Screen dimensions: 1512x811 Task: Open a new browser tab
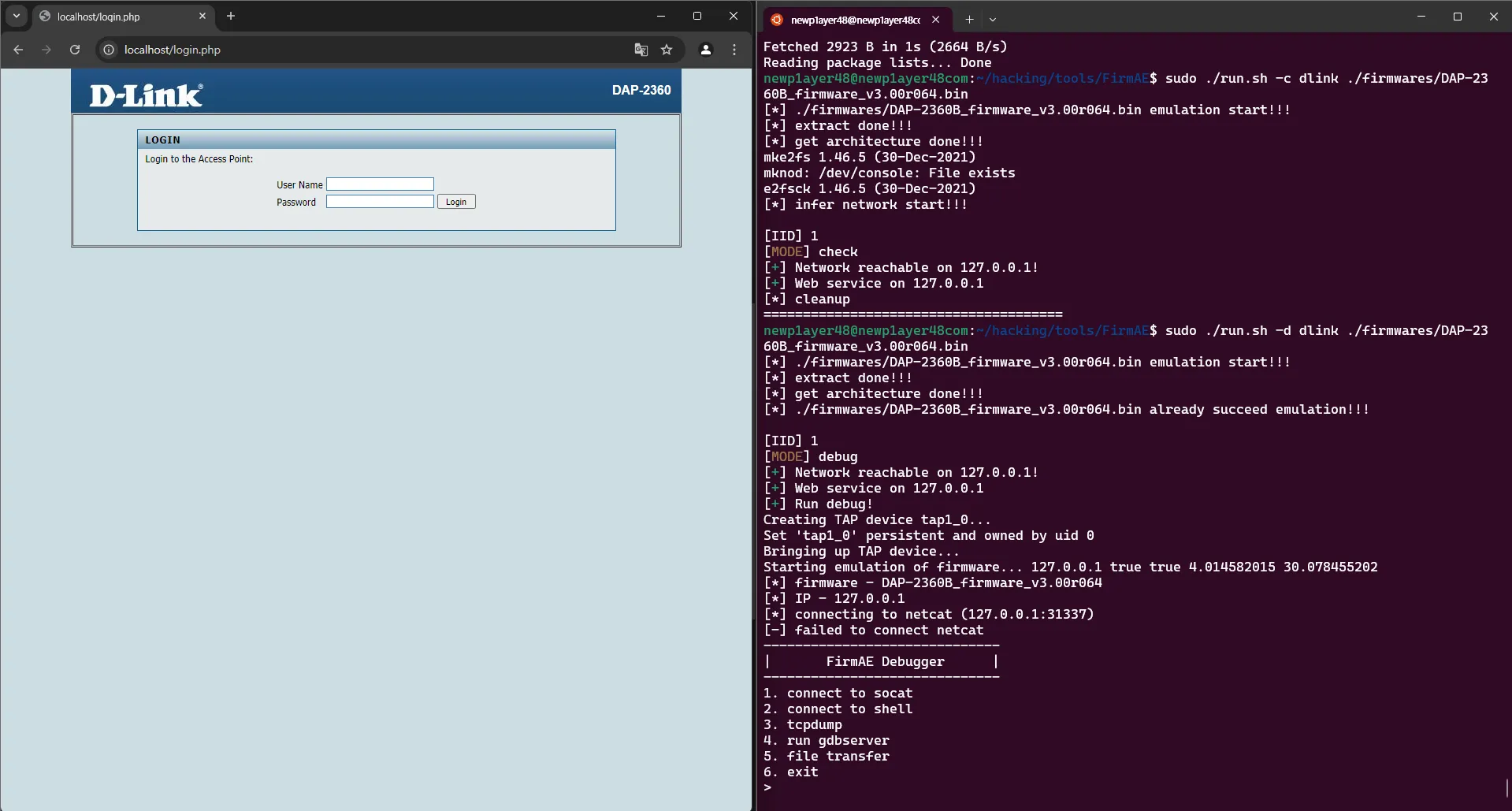click(x=231, y=16)
